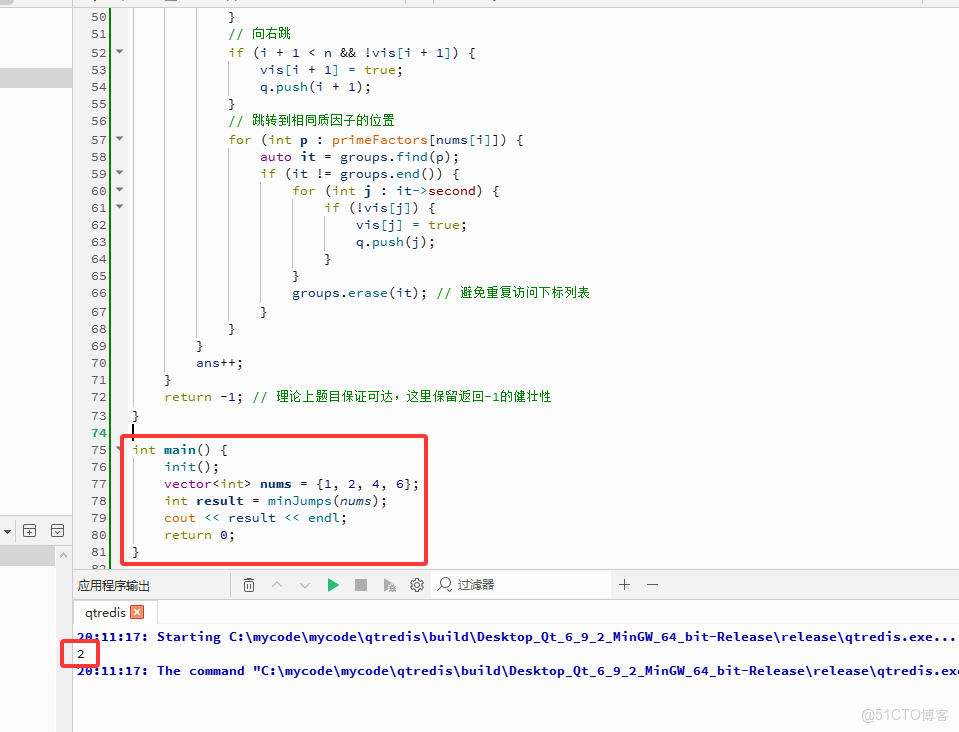Attach debugger to the run using bug icon
Viewport: 959px width, 732px height.
coord(389,585)
